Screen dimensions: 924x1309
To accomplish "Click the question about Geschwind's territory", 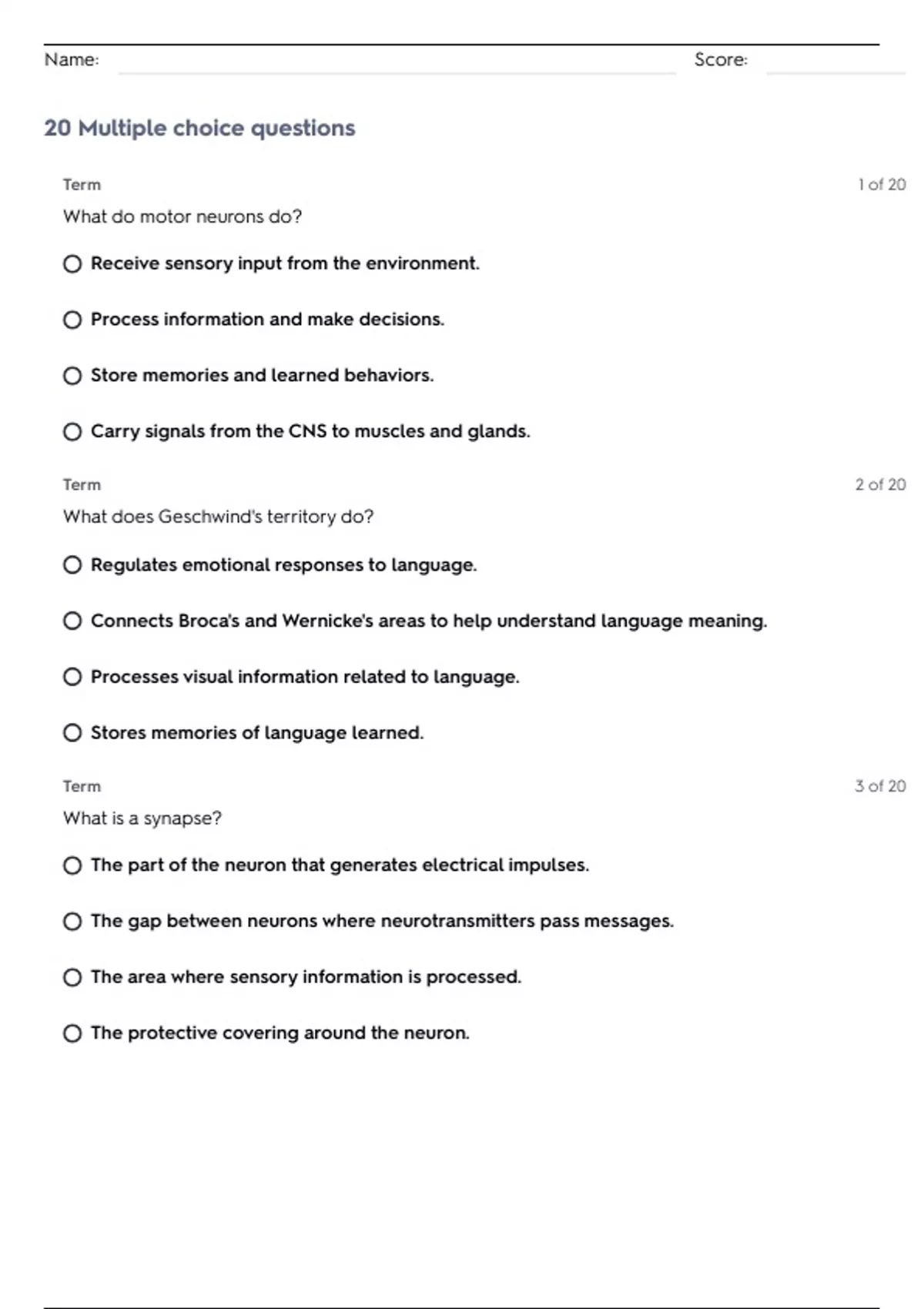I will click(218, 517).
